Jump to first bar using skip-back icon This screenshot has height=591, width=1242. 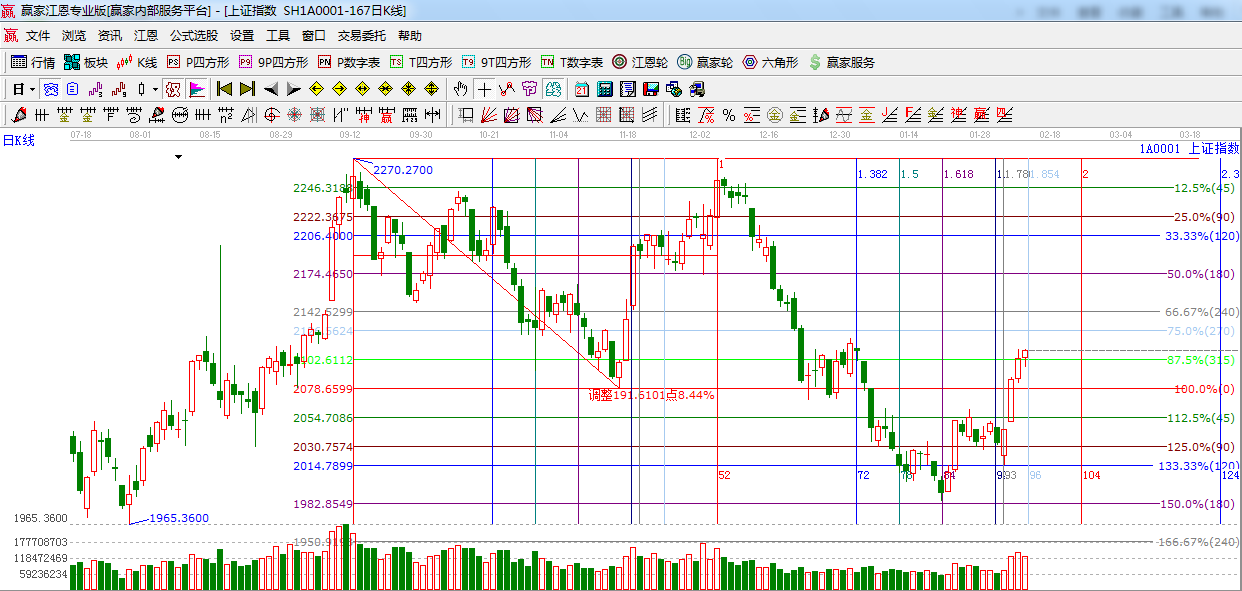click(x=225, y=89)
